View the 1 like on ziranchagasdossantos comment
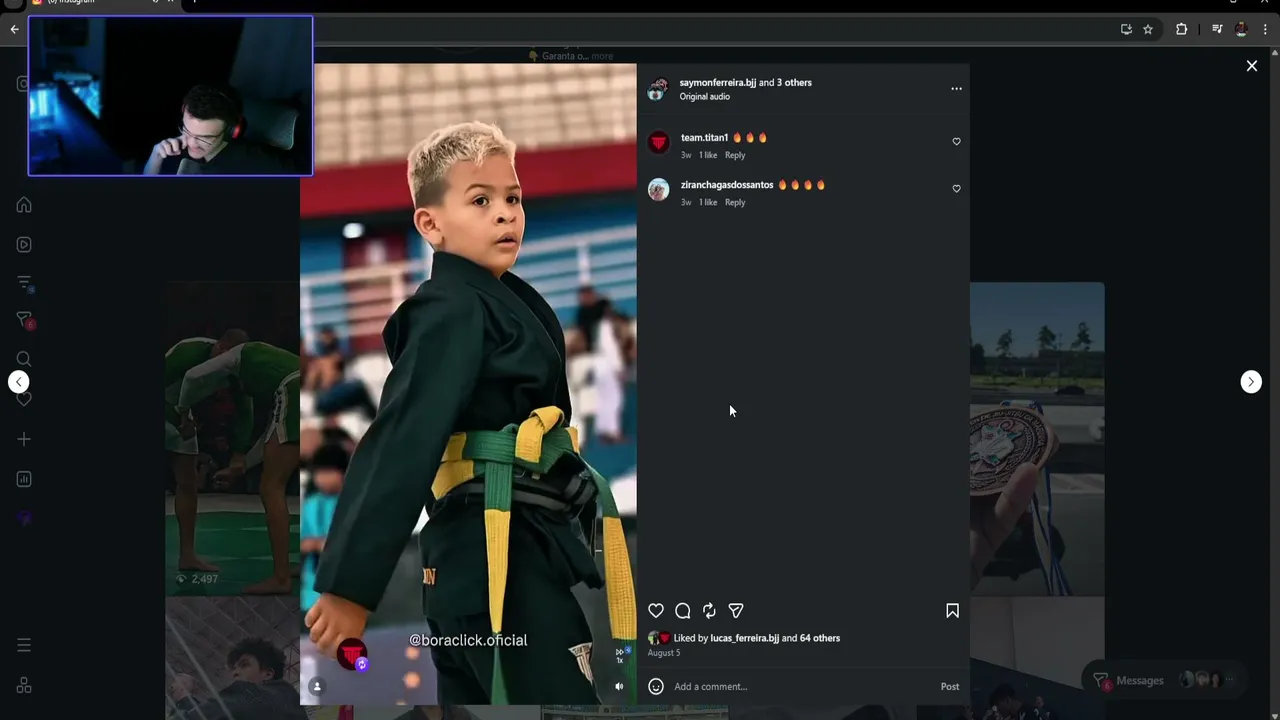Viewport: 1280px width, 720px height. click(x=708, y=202)
